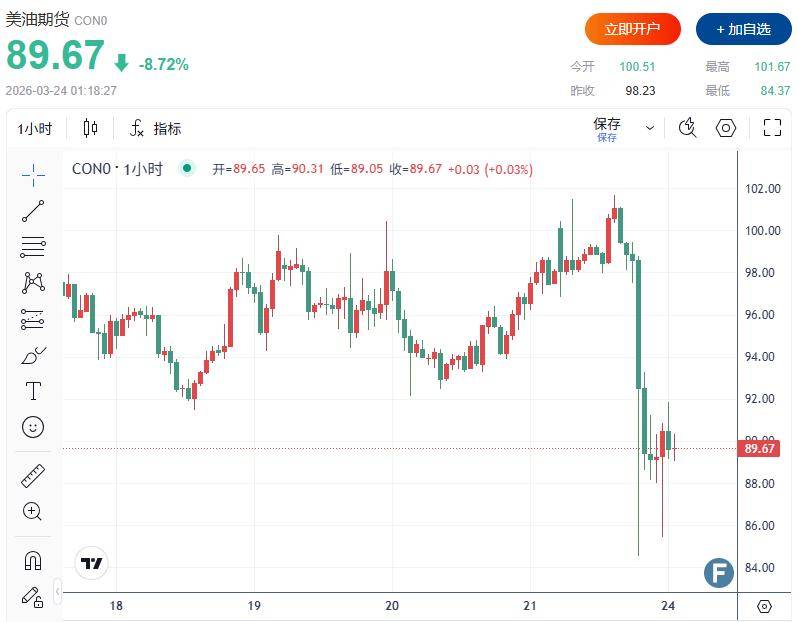Activate the zoom in tool
Screen dimensions: 799x622
coord(33,511)
